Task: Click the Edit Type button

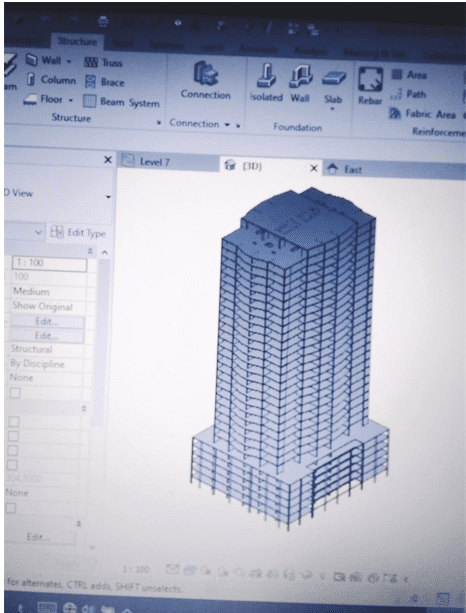Action: (78, 233)
